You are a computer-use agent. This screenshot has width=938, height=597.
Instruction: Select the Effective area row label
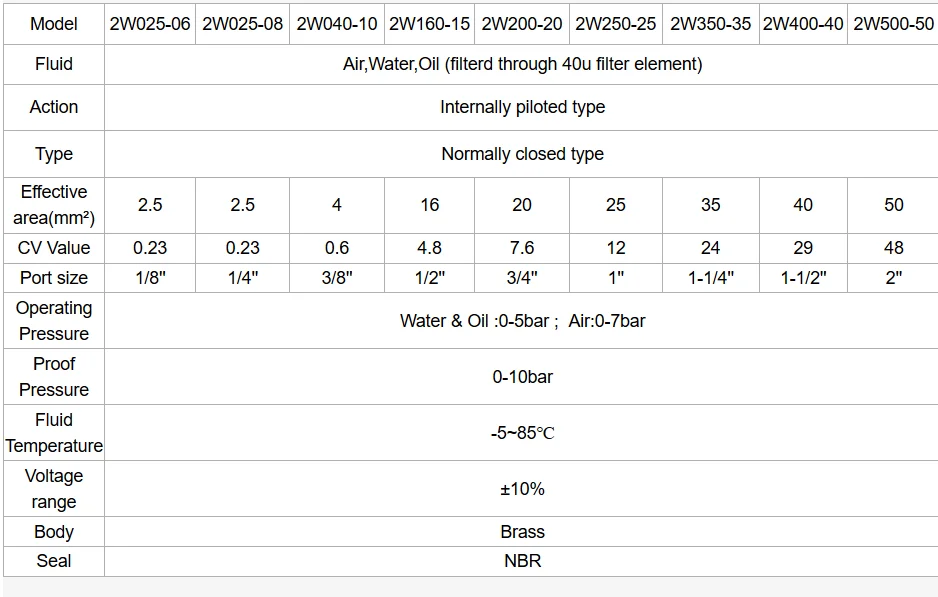54,205
